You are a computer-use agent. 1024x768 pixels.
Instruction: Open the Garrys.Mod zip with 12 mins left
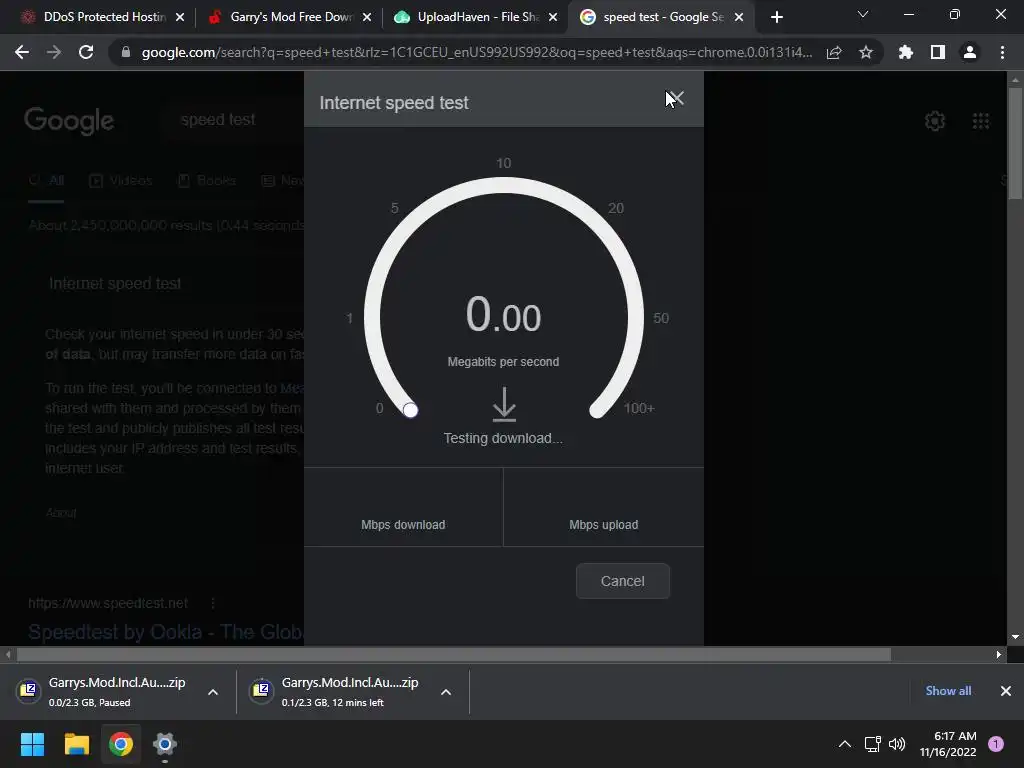pos(338,691)
